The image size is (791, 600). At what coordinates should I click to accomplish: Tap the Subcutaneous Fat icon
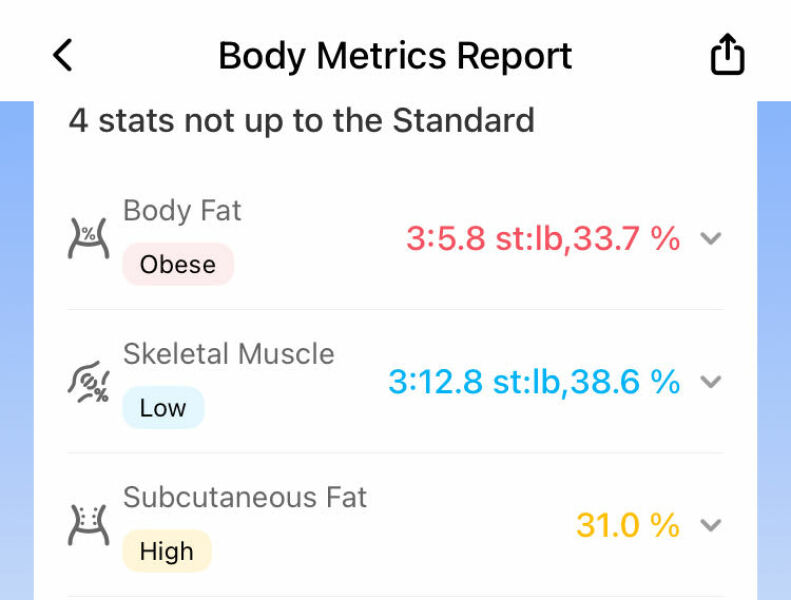pos(88,525)
